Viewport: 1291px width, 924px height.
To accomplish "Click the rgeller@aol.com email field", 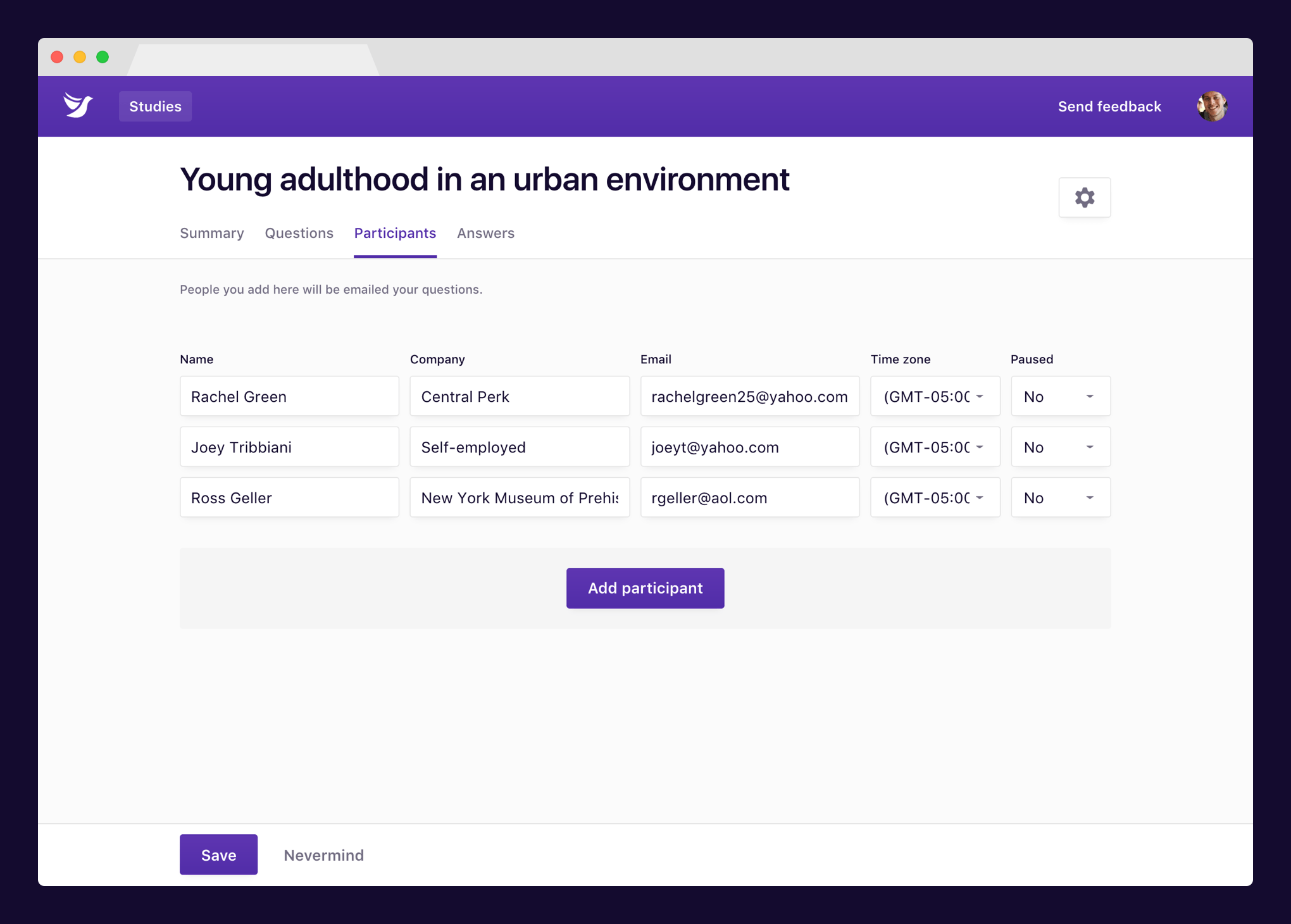I will click(x=749, y=498).
